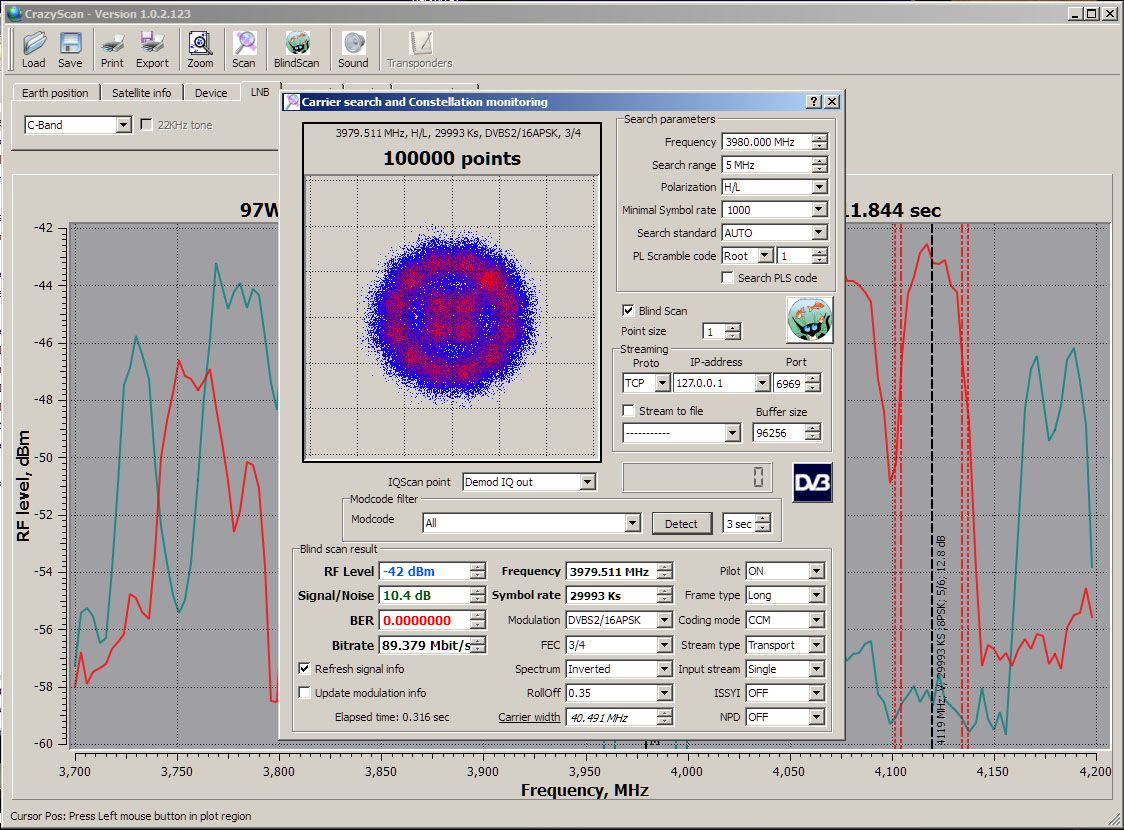Screen dimensions: 1124x830
Task: Check Update modulation info option
Action: (x=305, y=693)
